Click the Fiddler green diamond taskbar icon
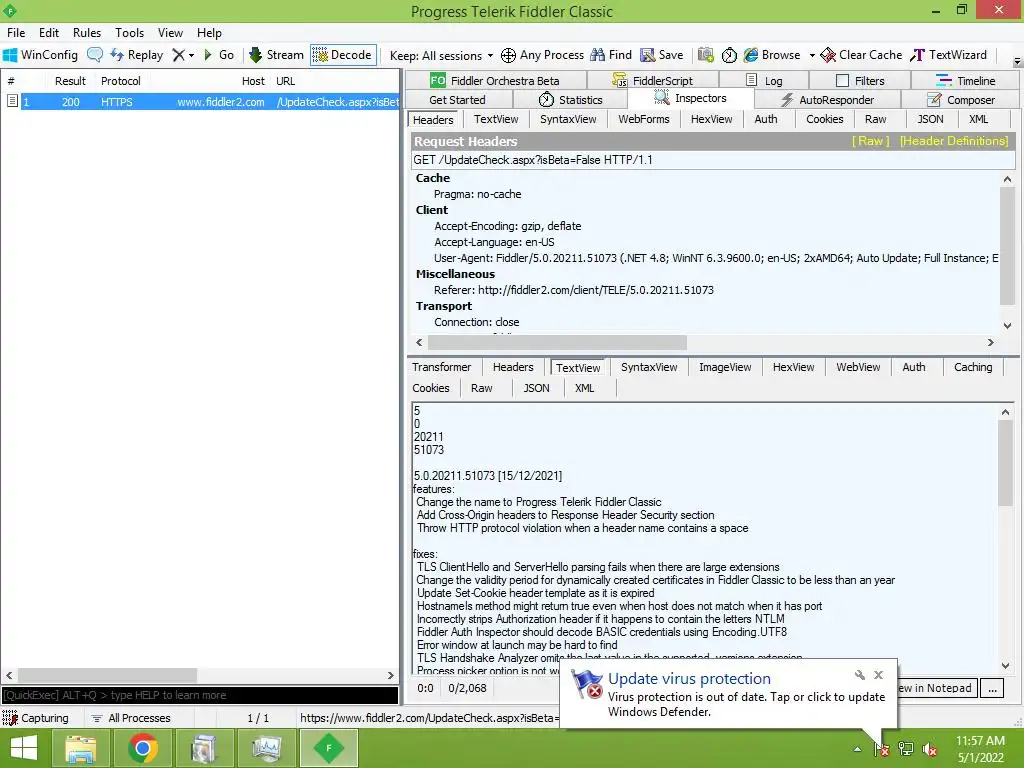The height and width of the screenshot is (768, 1024). pos(328,748)
